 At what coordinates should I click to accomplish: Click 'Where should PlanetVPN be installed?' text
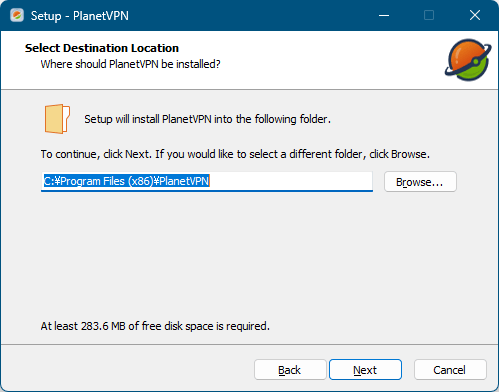pyautogui.click(x=130, y=64)
